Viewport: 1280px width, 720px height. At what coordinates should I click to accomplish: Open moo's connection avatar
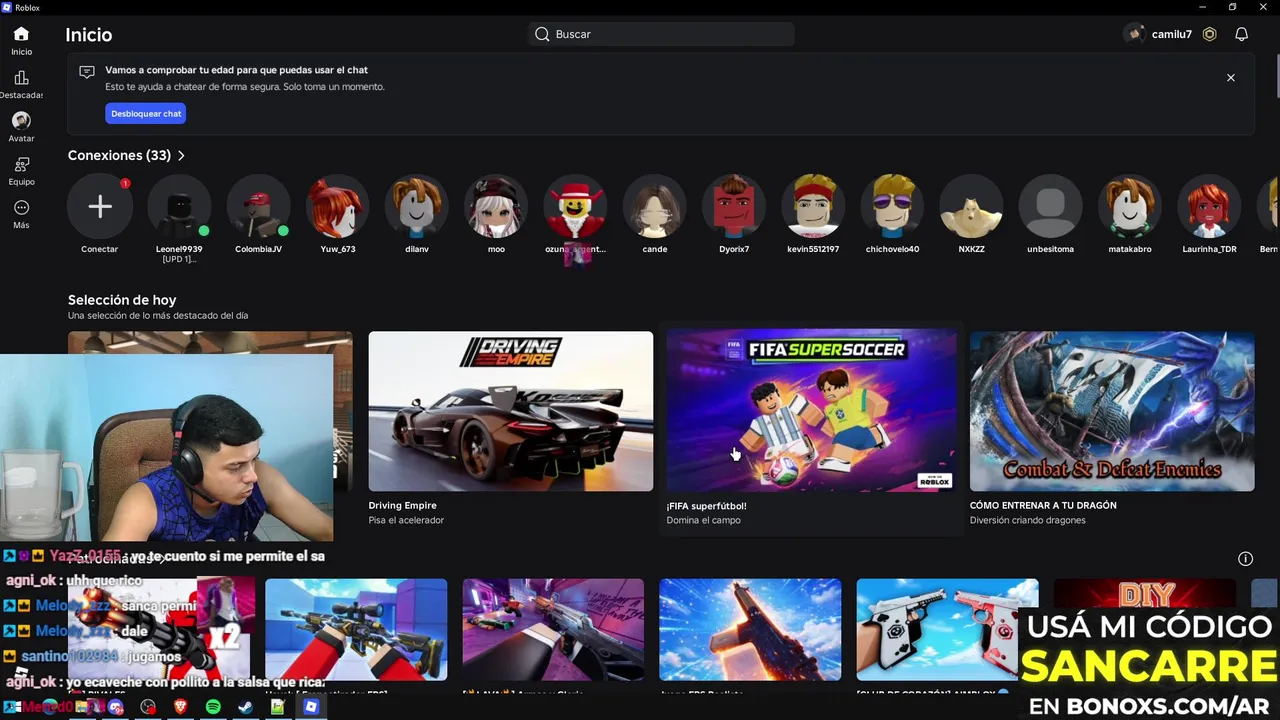[496, 207]
